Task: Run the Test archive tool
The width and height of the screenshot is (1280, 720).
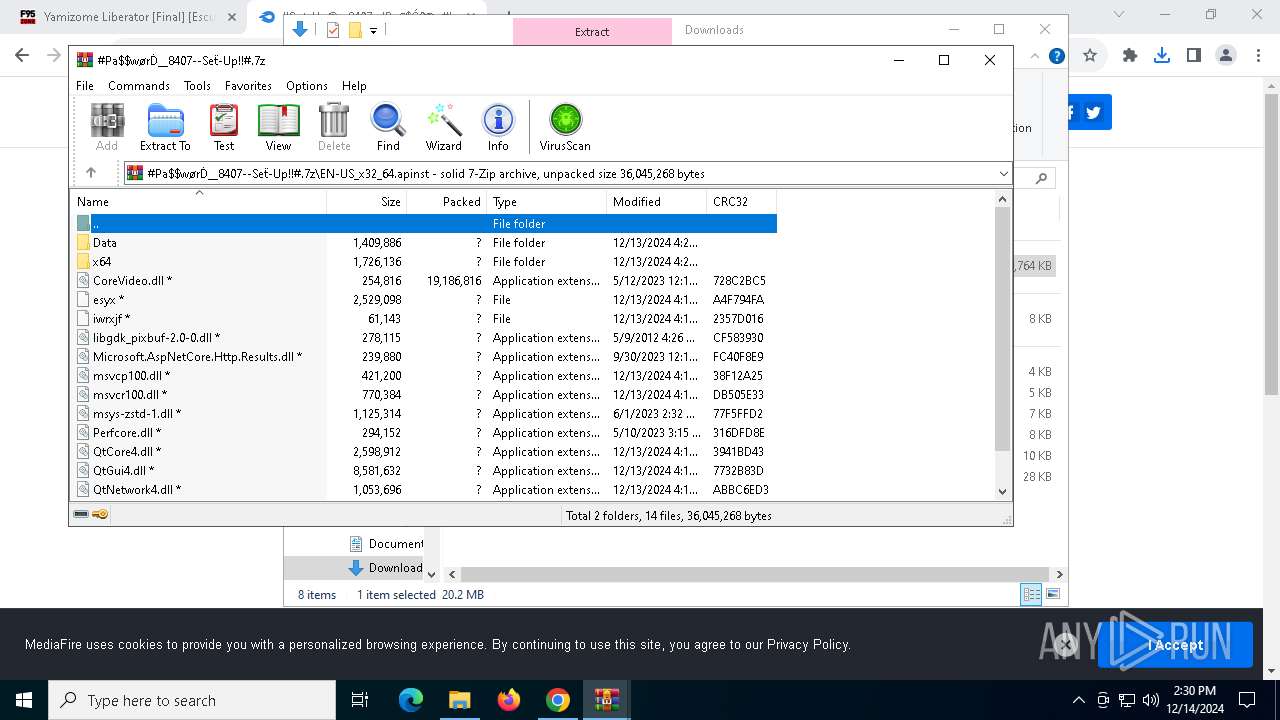Action: [x=224, y=128]
